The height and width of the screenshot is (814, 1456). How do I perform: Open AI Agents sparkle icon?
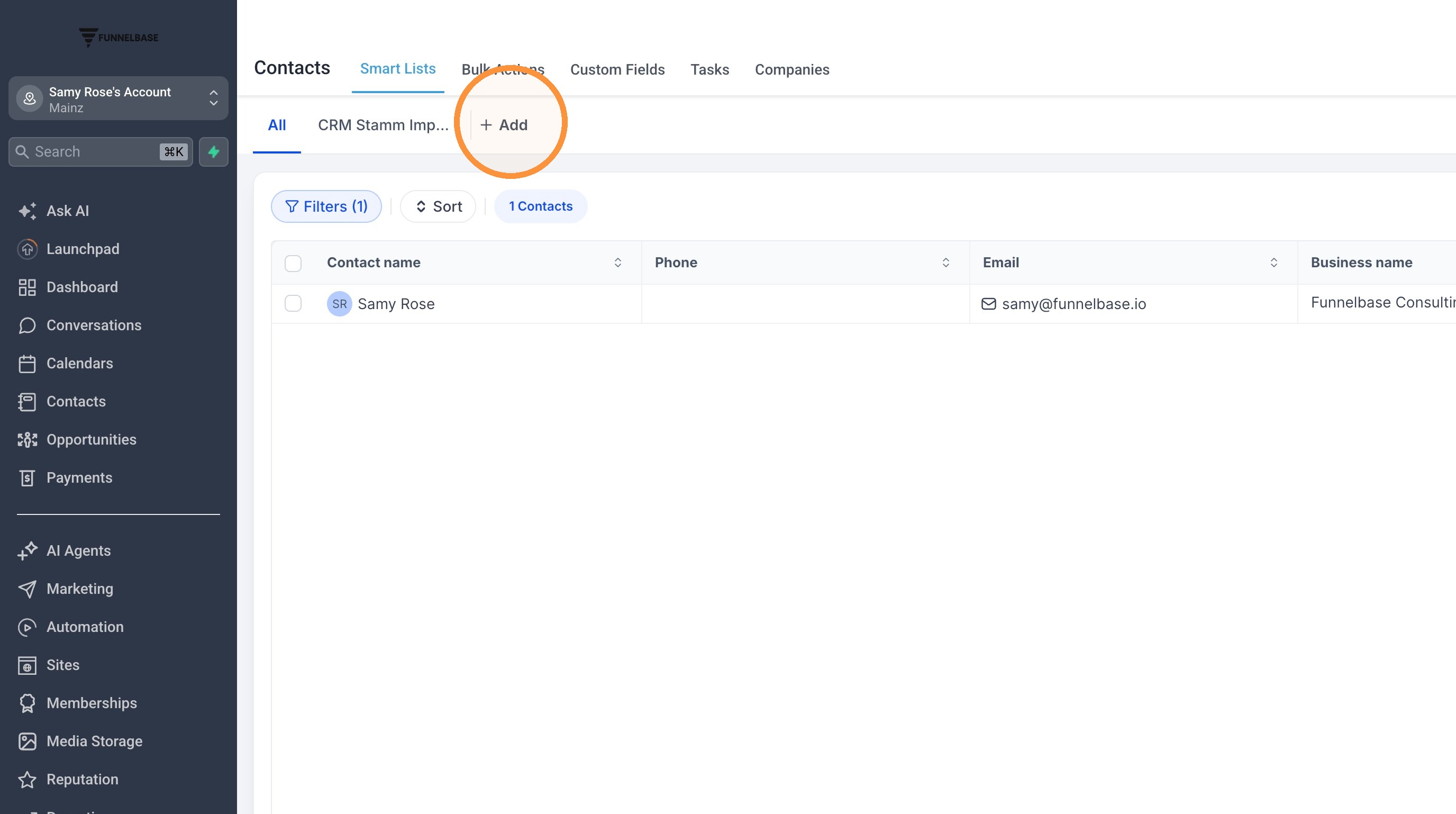(27, 550)
